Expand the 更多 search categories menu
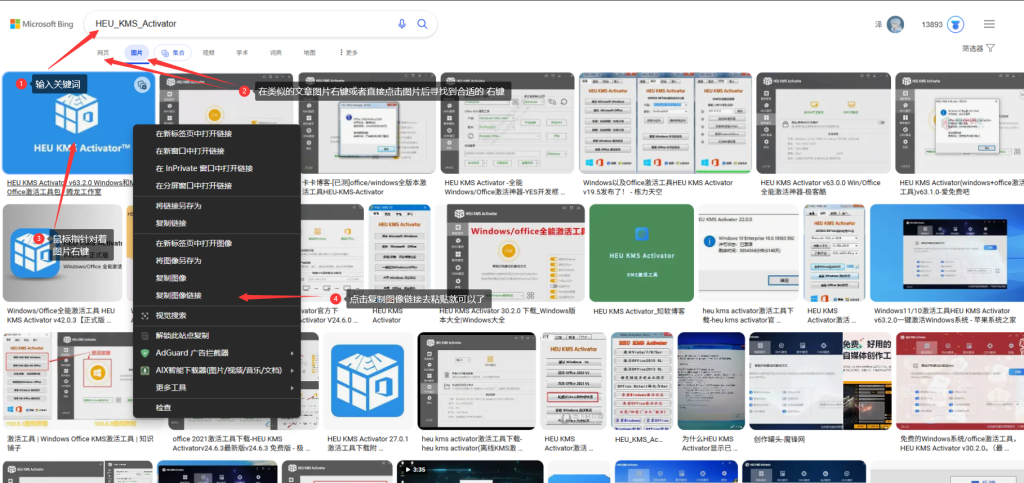The width and height of the screenshot is (1024, 483). click(347, 52)
